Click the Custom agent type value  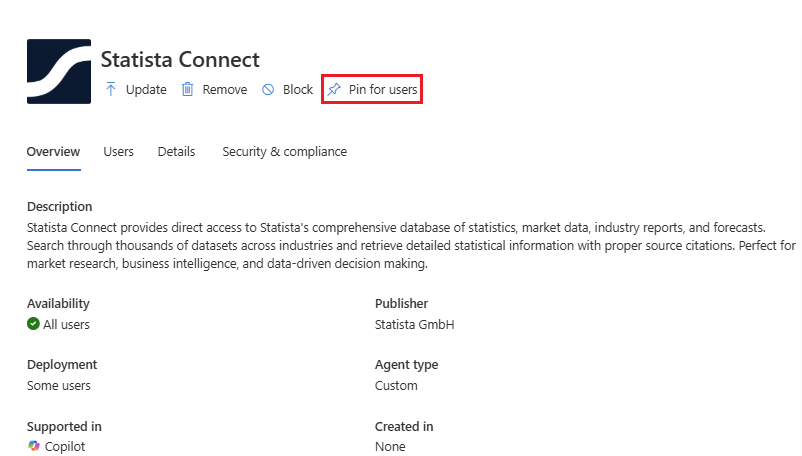[x=396, y=385]
